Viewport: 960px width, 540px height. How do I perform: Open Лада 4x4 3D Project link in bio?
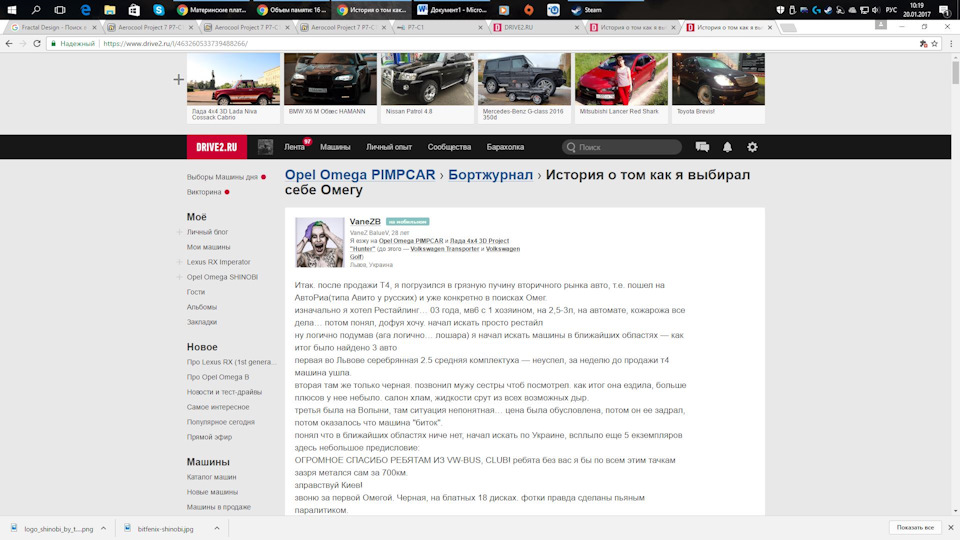pos(479,241)
